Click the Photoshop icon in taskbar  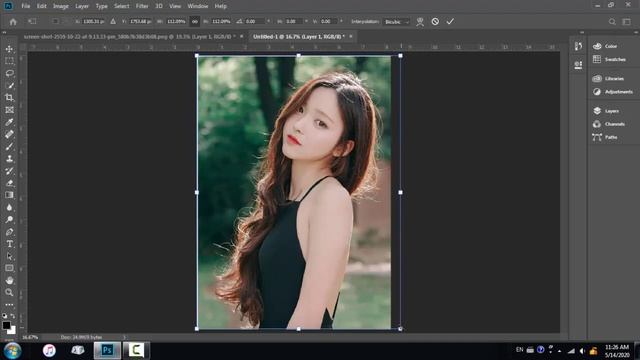pos(107,350)
